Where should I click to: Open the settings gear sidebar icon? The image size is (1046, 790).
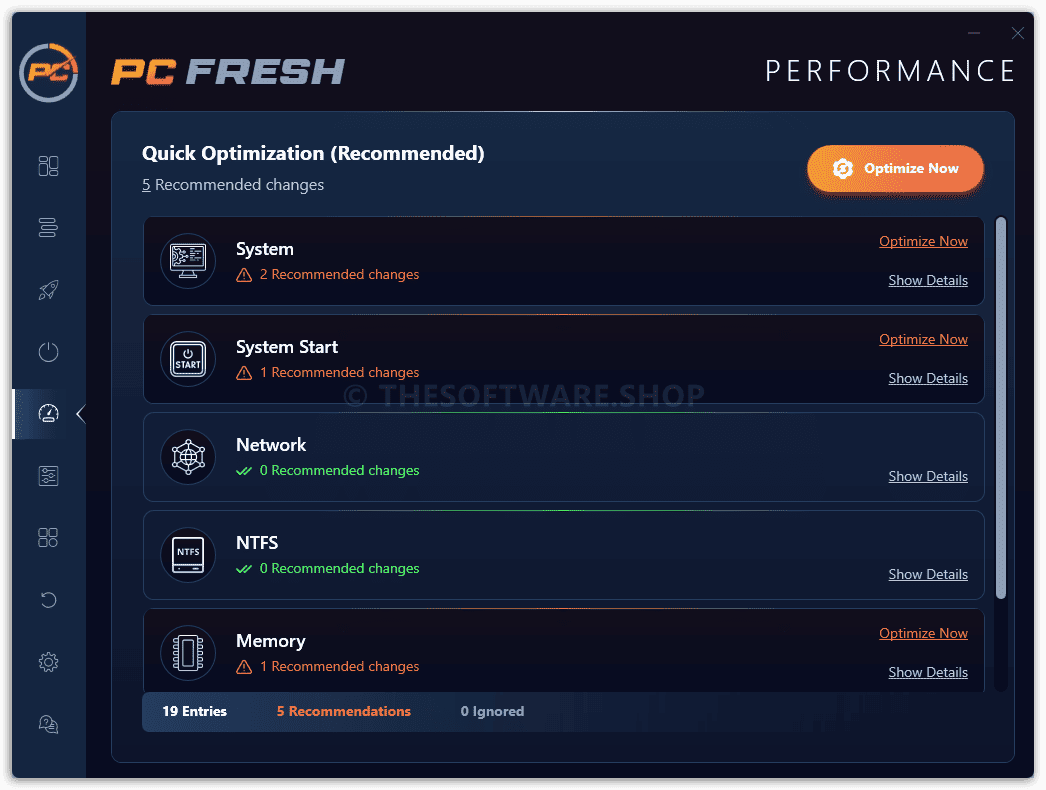[x=48, y=662]
